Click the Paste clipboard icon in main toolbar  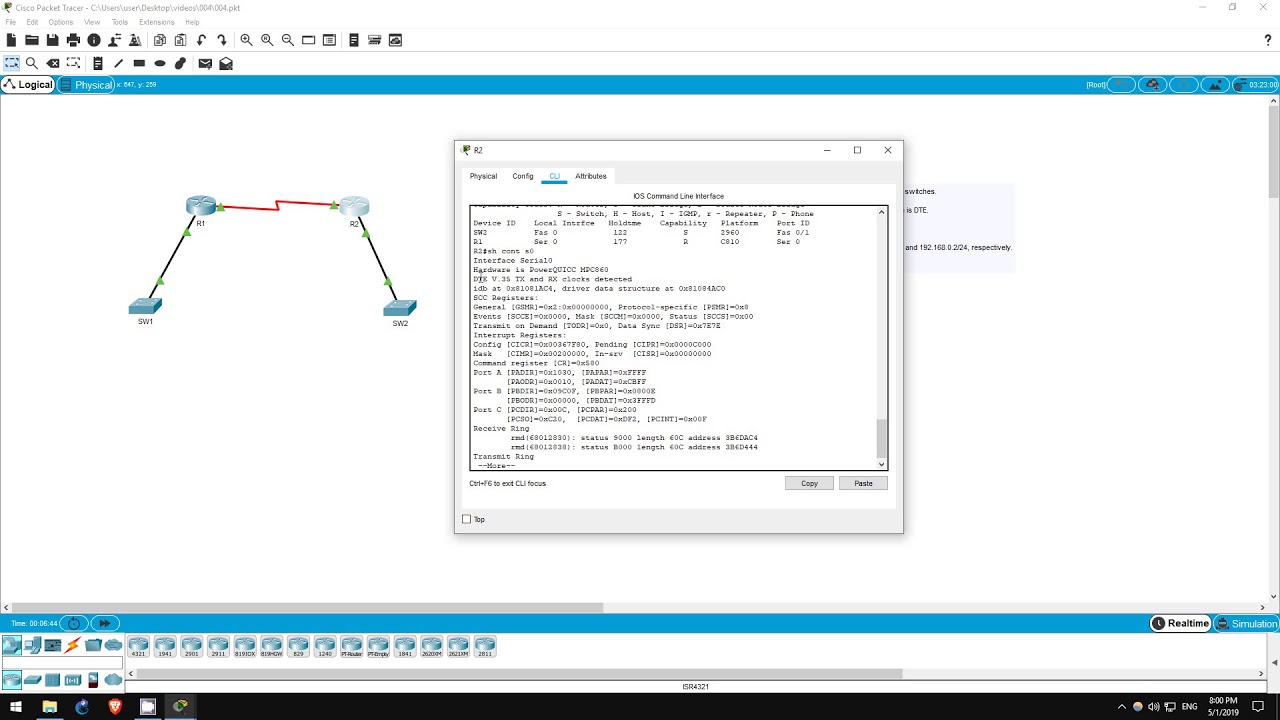tap(181, 40)
